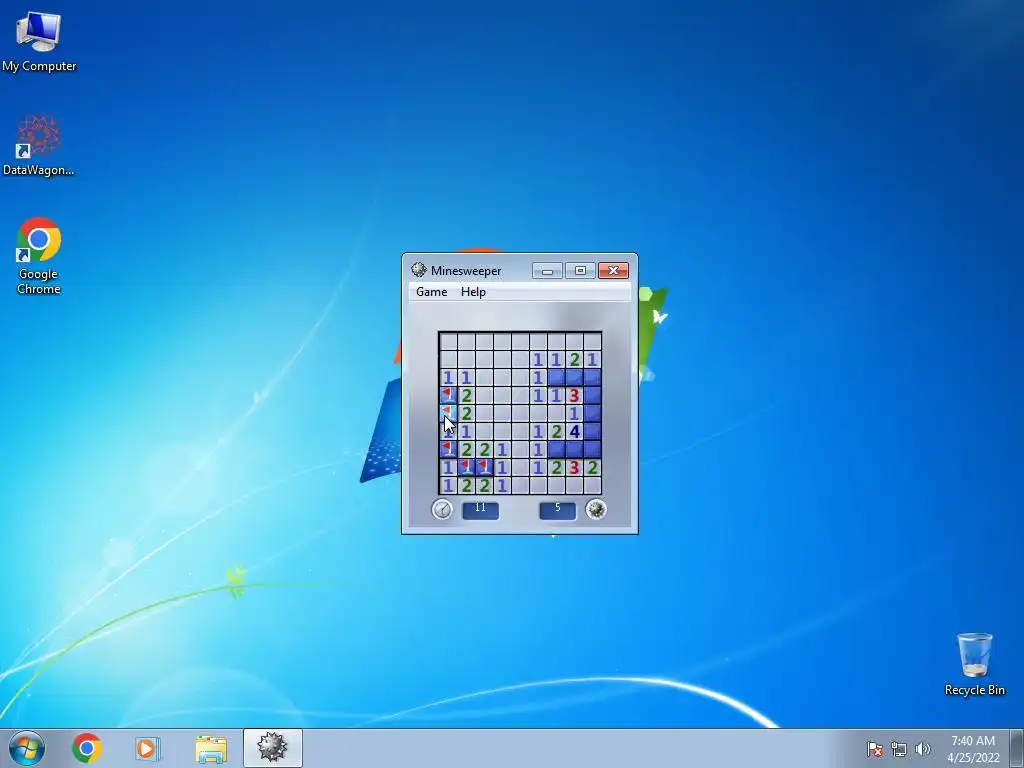Click the volume speaker tray icon
Image resolution: width=1024 pixels, height=768 pixels.
pyautogui.click(x=922, y=749)
